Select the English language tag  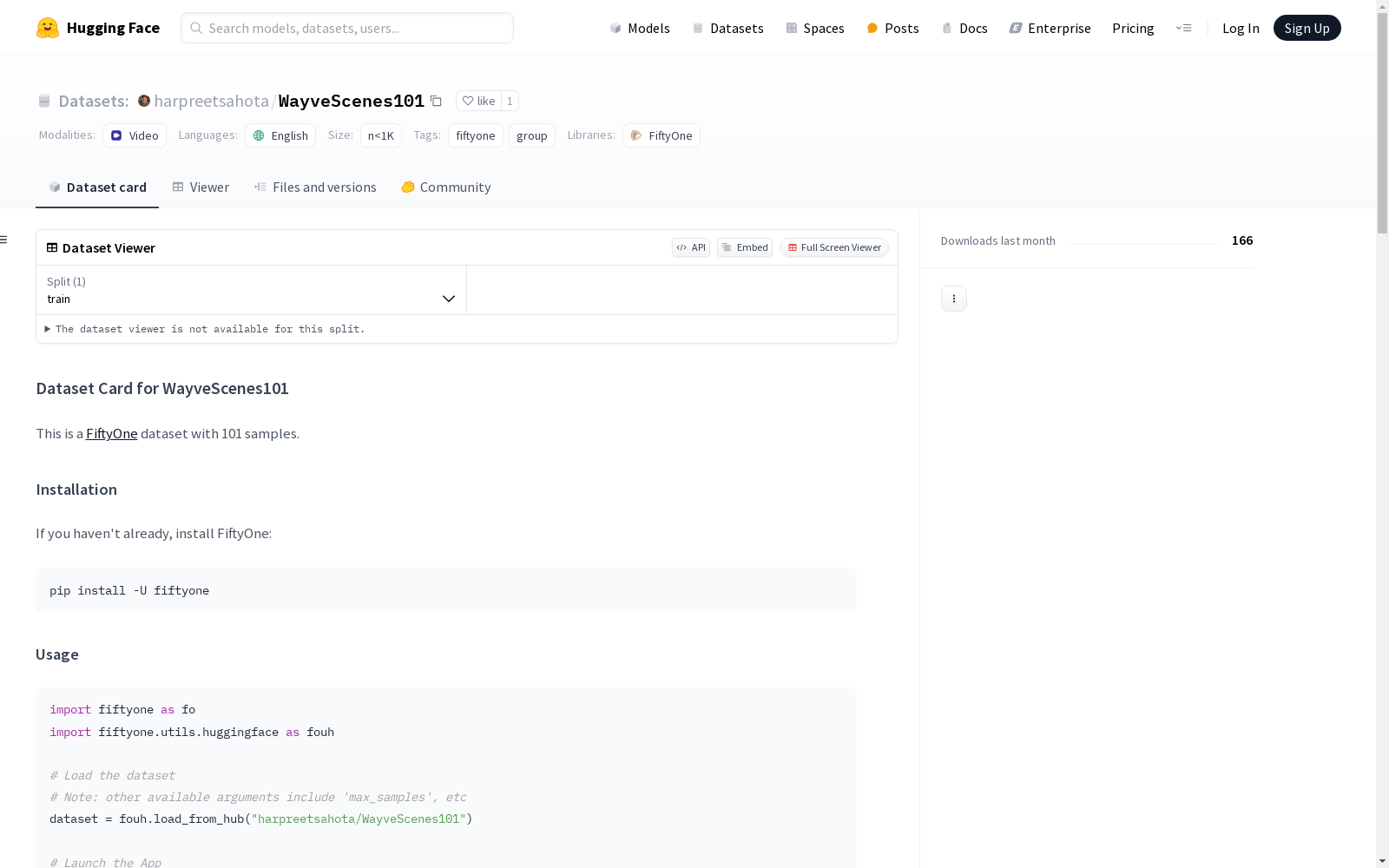pos(280,135)
